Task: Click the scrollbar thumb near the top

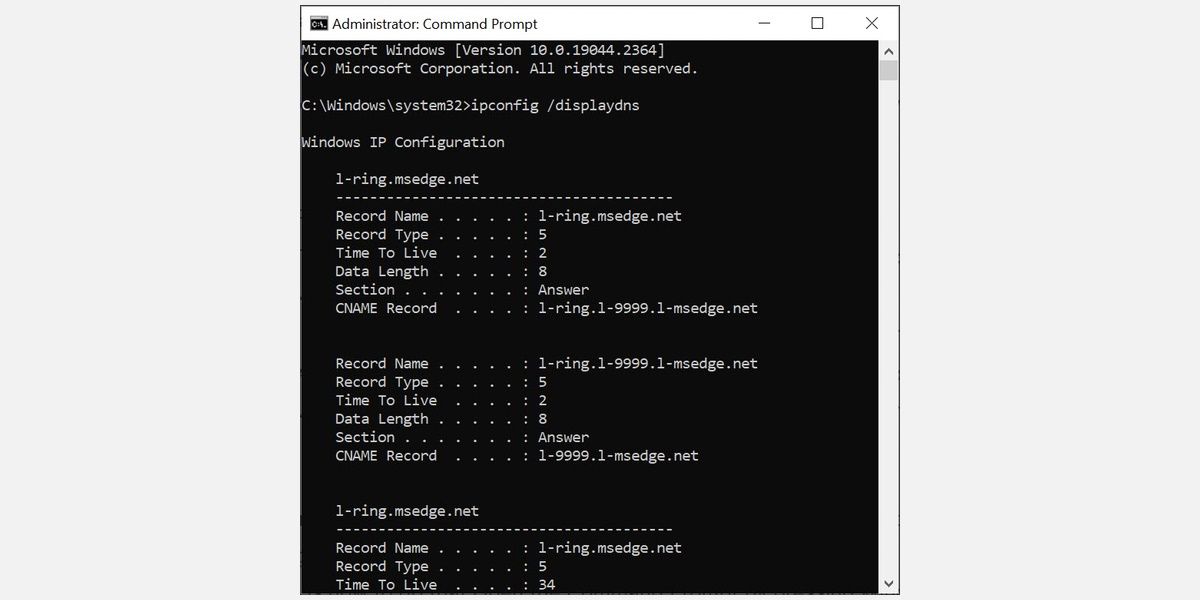Action: (888, 70)
